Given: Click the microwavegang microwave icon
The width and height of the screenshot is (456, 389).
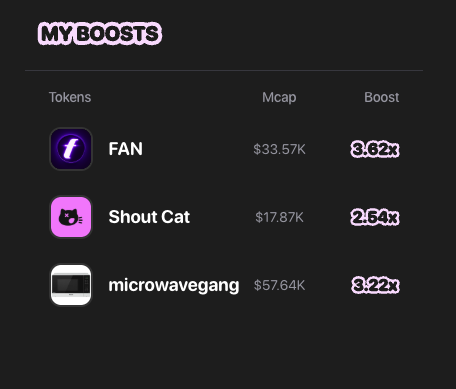Looking at the screenshot, I should pyautogui.click(x=71, y=285).
